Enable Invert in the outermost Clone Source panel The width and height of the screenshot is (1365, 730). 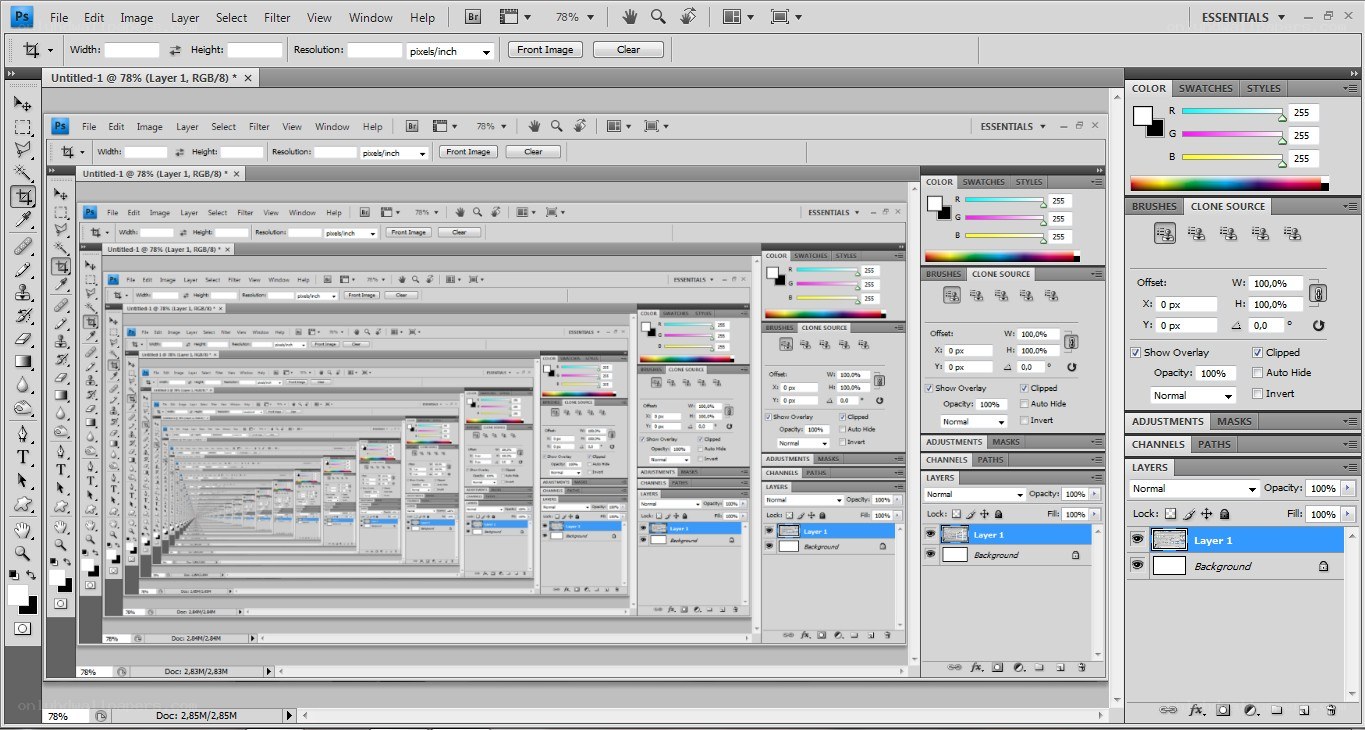click(1257, 393)
